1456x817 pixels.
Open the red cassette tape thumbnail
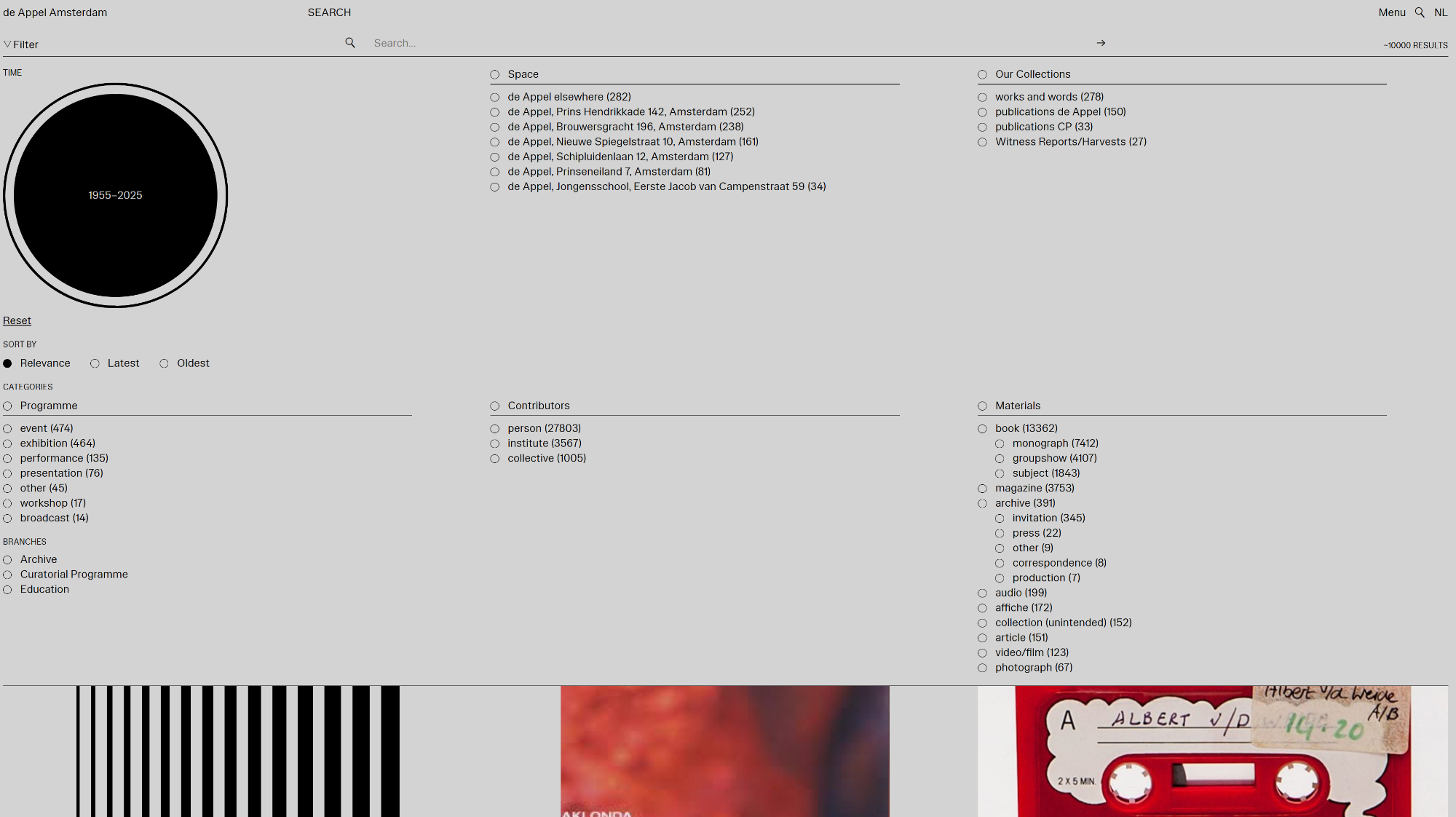point(1212,751)
